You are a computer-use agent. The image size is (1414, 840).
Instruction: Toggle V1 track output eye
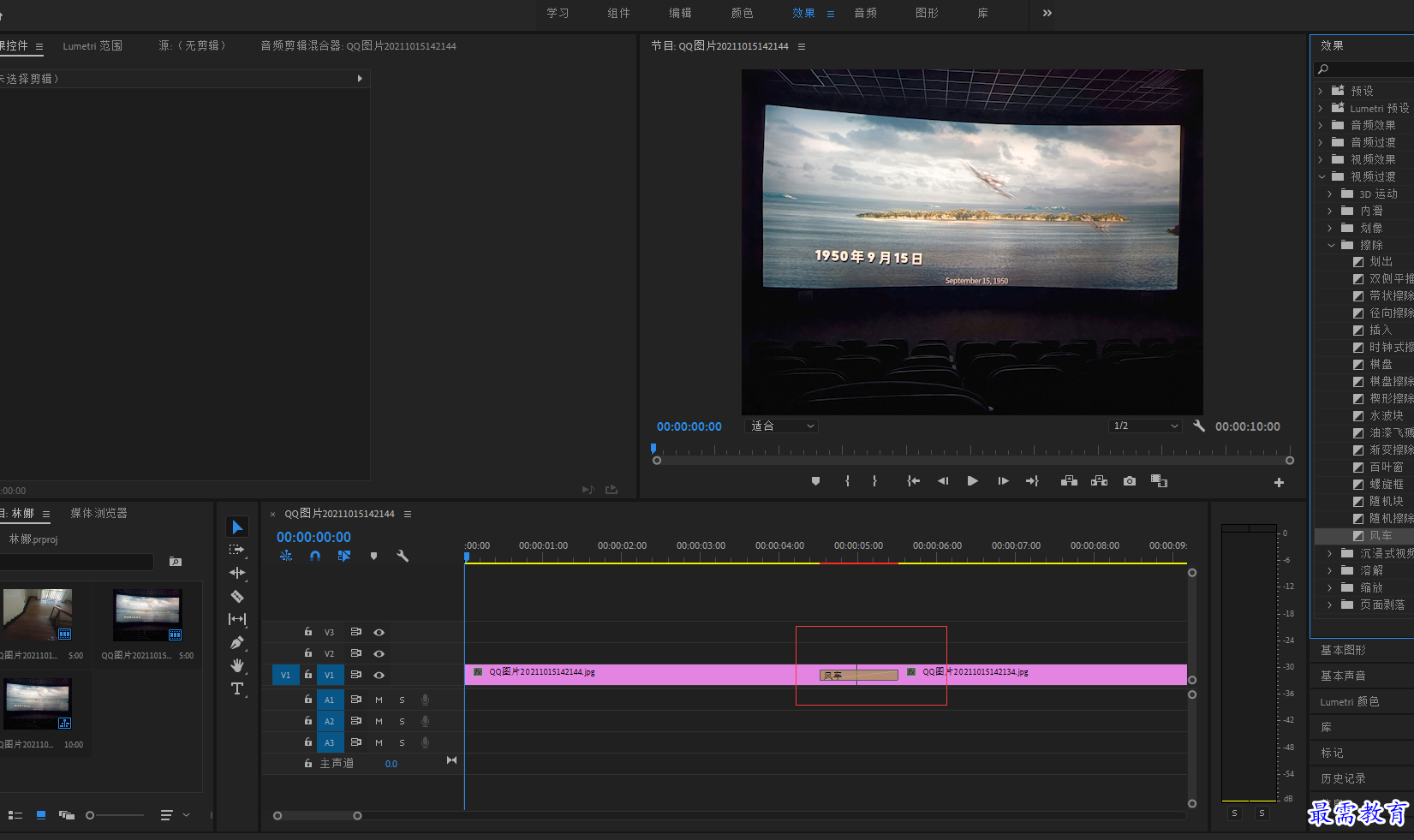point(379,675)
